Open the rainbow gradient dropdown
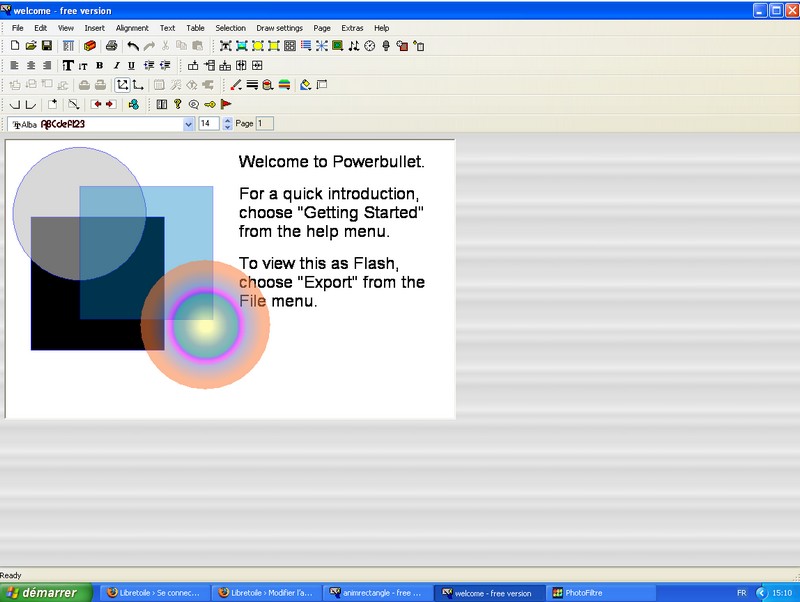This screenshot has height=602, width=800. tap(284, 85)
